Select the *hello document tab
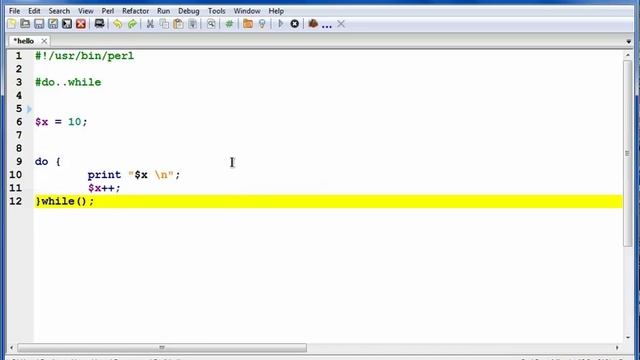Image resolution: width=640 pixels, height=360 pixels. pos(24,41)
